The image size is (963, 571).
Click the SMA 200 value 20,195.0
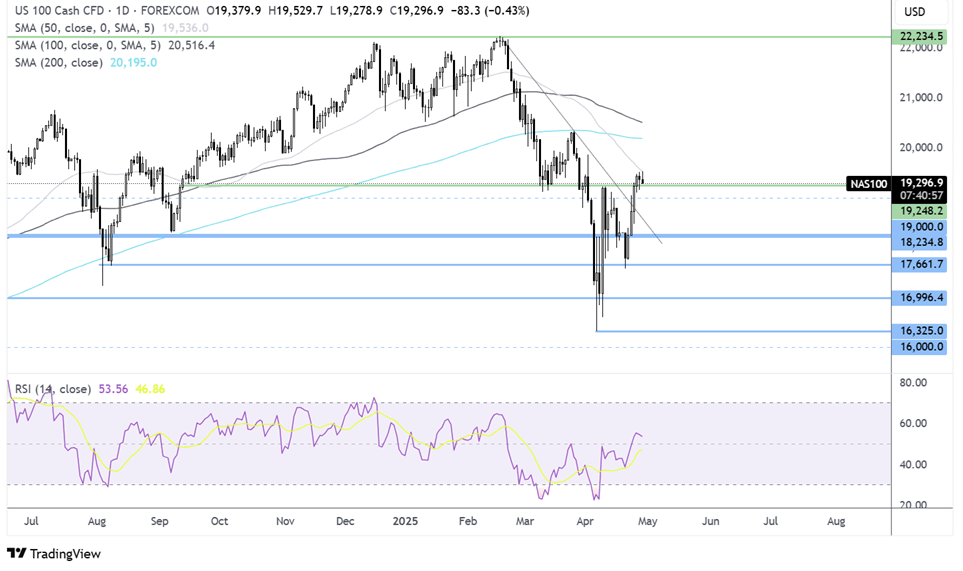coord(133,63)
